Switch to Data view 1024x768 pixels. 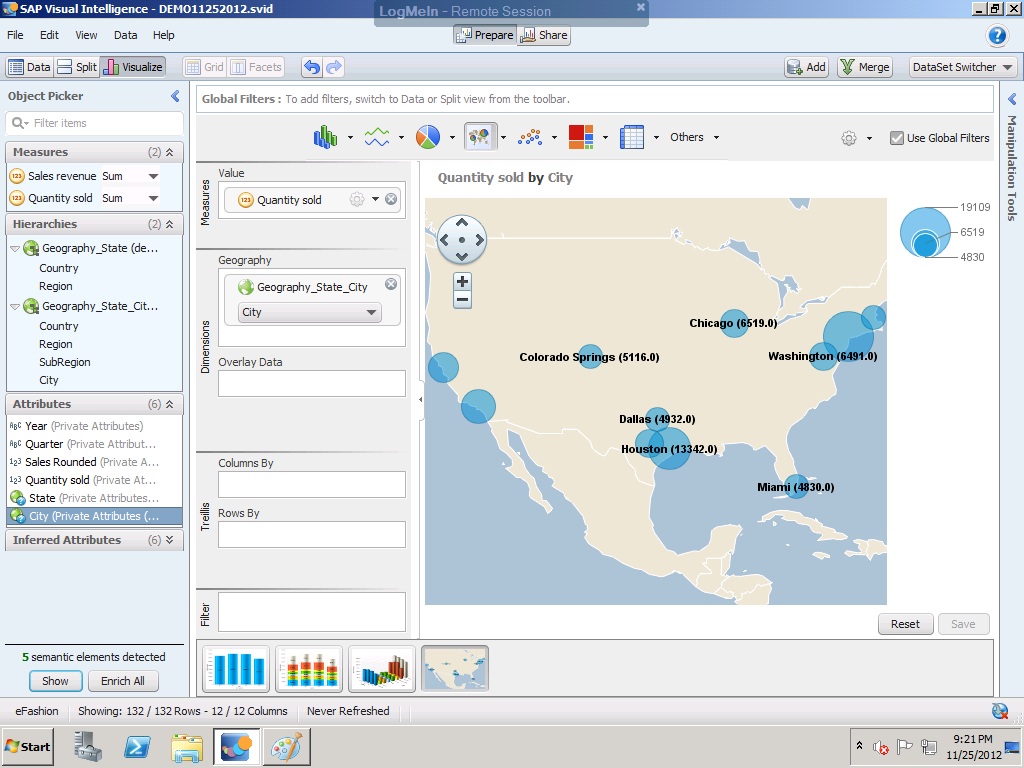(29, 67)
